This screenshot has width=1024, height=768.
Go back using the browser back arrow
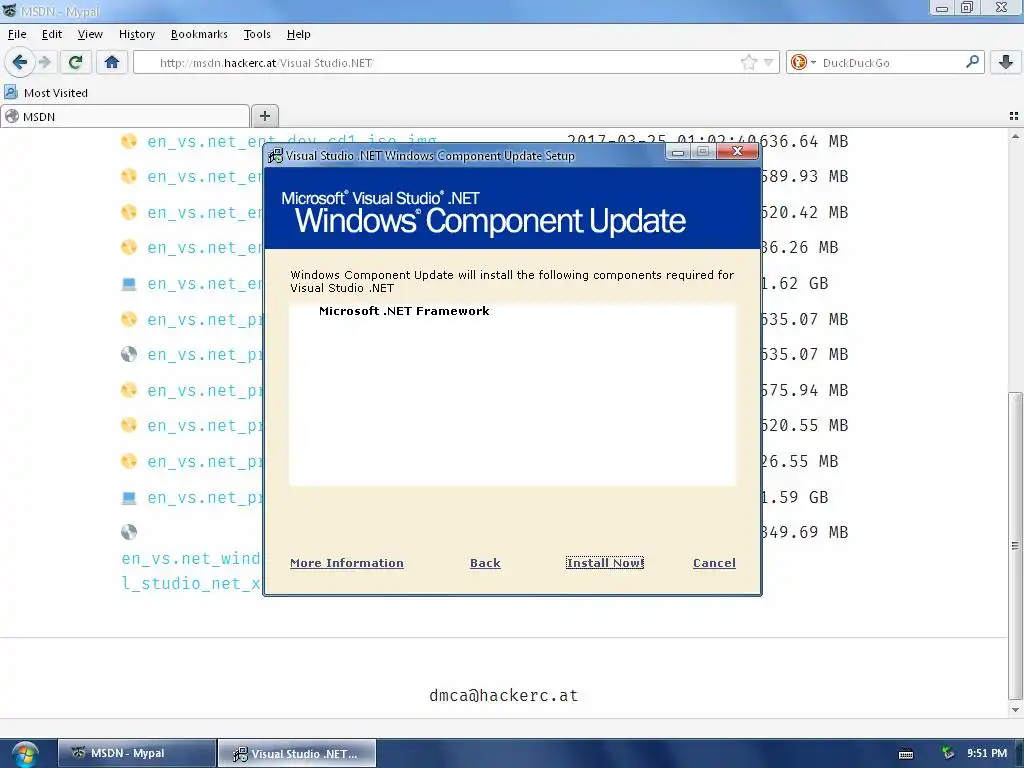[19, 62]
